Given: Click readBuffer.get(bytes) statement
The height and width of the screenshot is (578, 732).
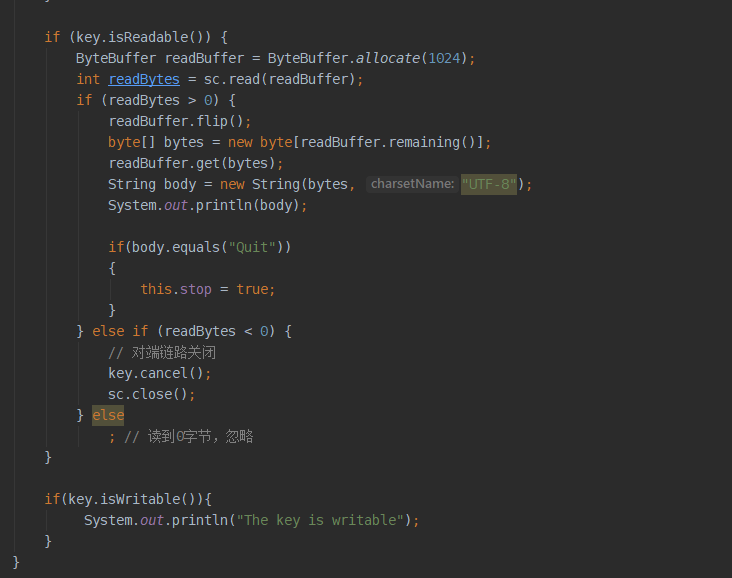Looking at the screenshot, I should (x=196, y=163).
